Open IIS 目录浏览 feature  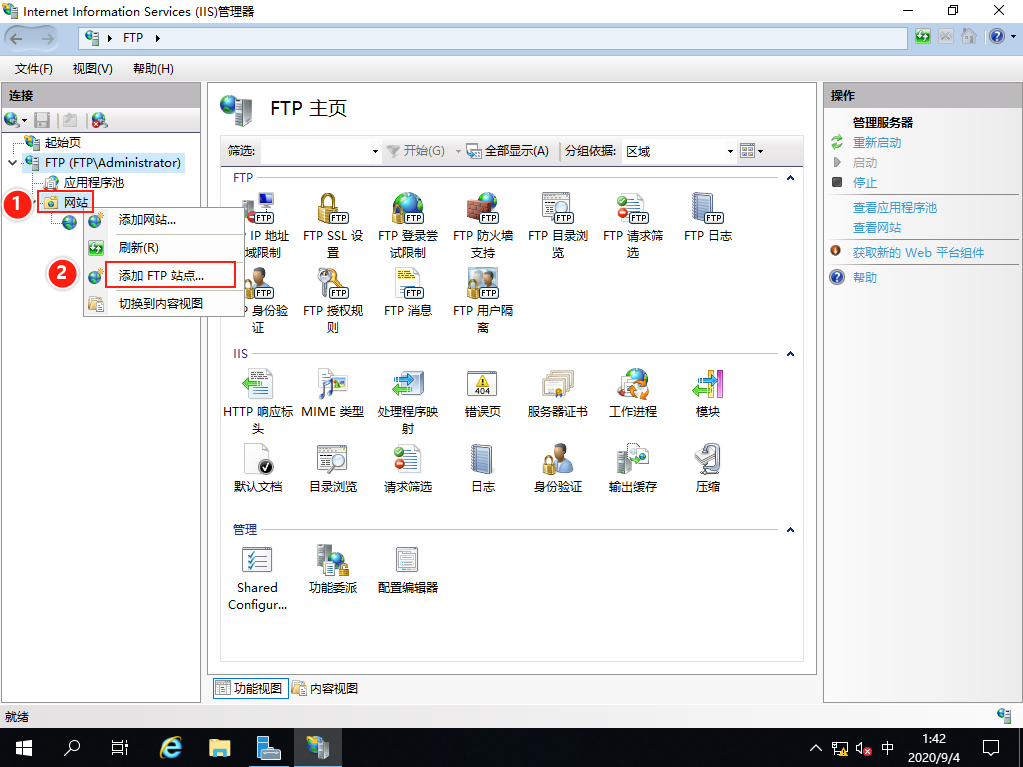click(x=333, y=468)
